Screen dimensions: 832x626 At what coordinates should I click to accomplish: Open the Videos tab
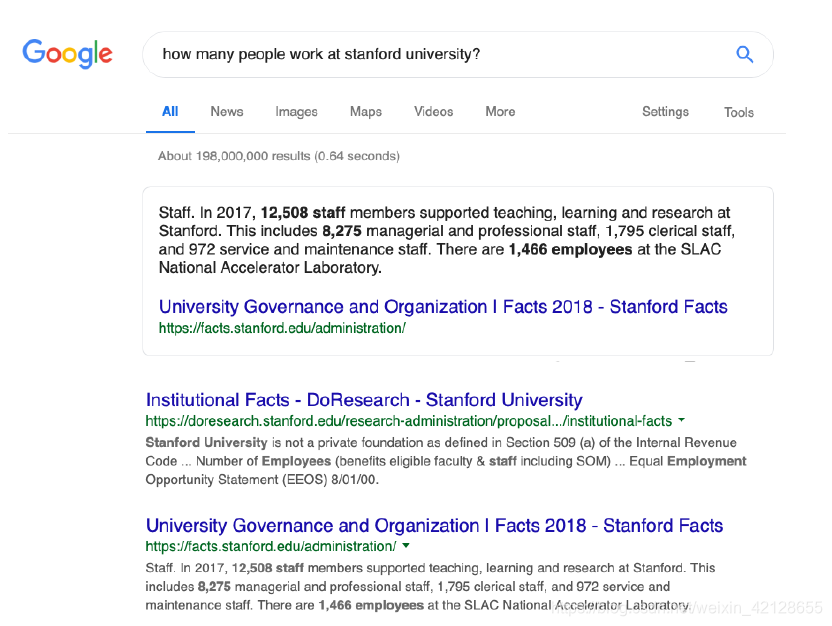coord(434,111)
